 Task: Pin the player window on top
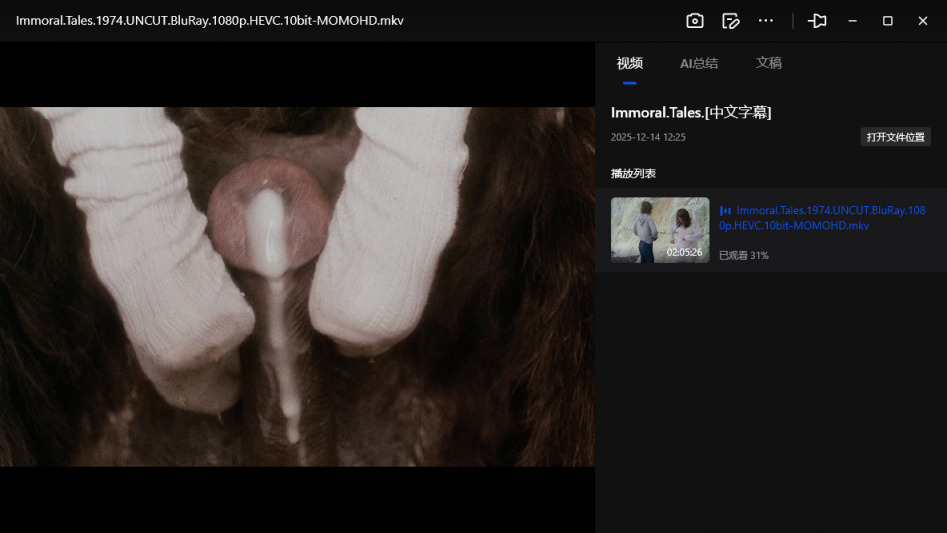coord(817,21)
